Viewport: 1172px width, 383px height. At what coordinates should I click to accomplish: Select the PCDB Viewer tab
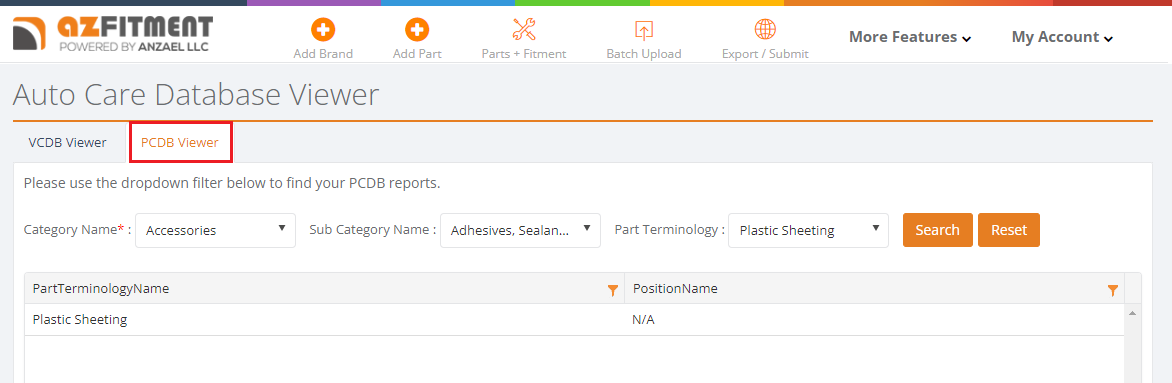180,142
